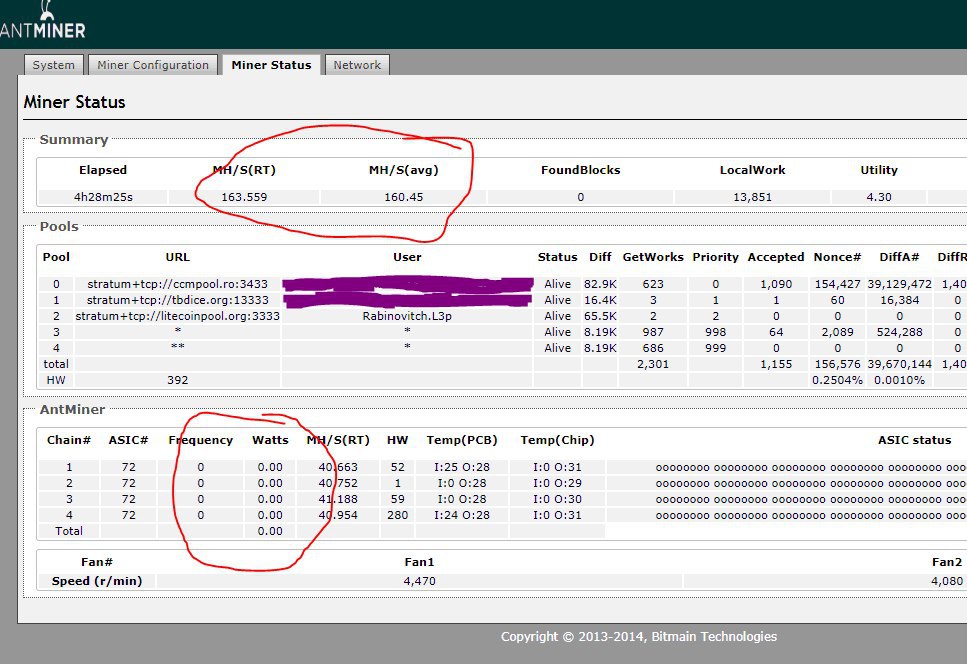Viewport: 967px width, 664px height.
Task: Click the DiffA# value 39,129,472
Action: coord(899,284)
